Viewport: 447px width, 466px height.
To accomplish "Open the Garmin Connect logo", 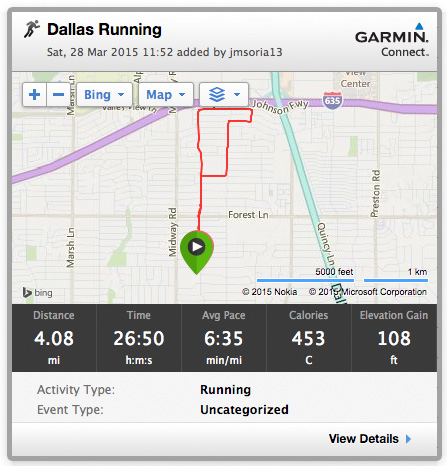I will [392, 40].
